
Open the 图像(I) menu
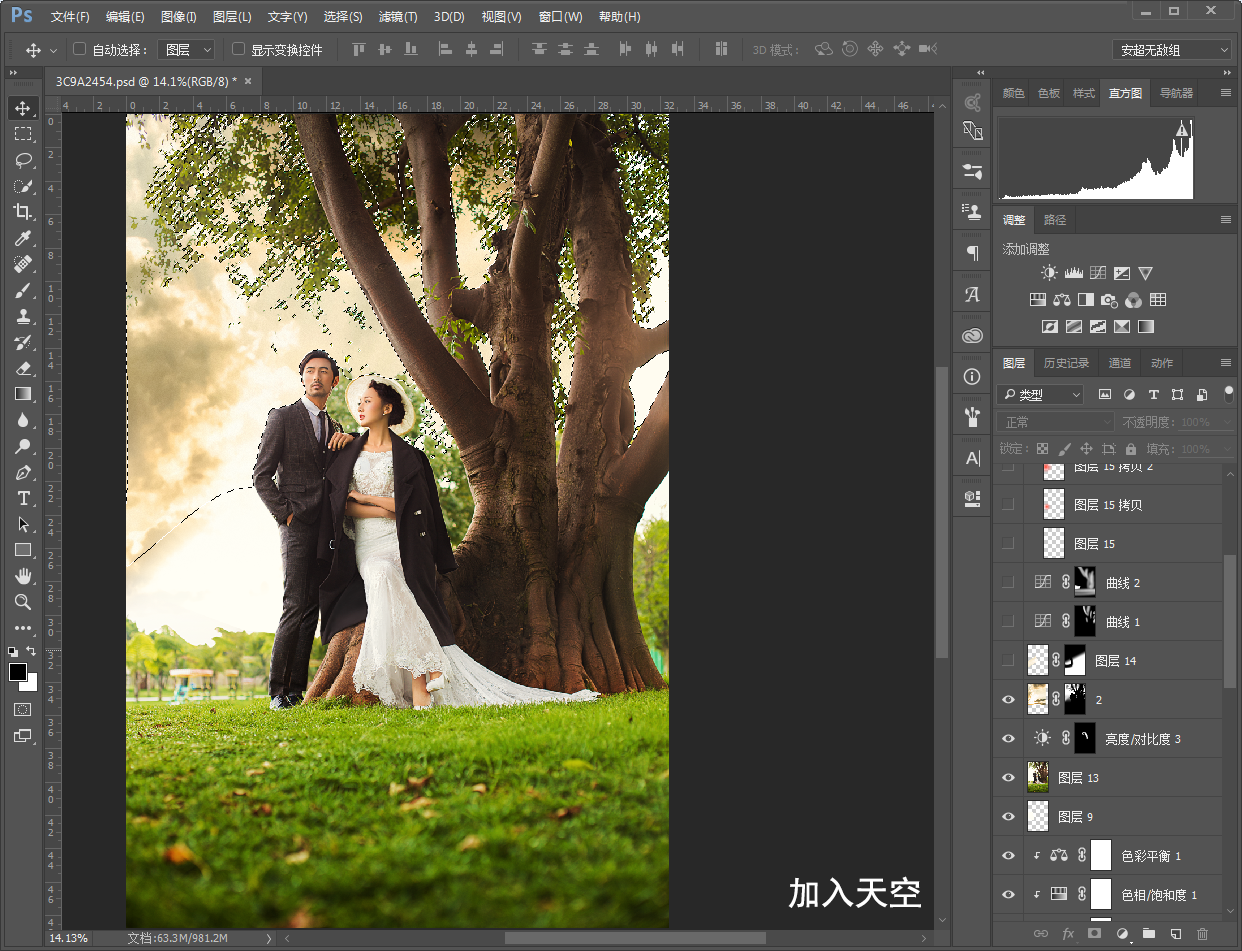point(179,17)
